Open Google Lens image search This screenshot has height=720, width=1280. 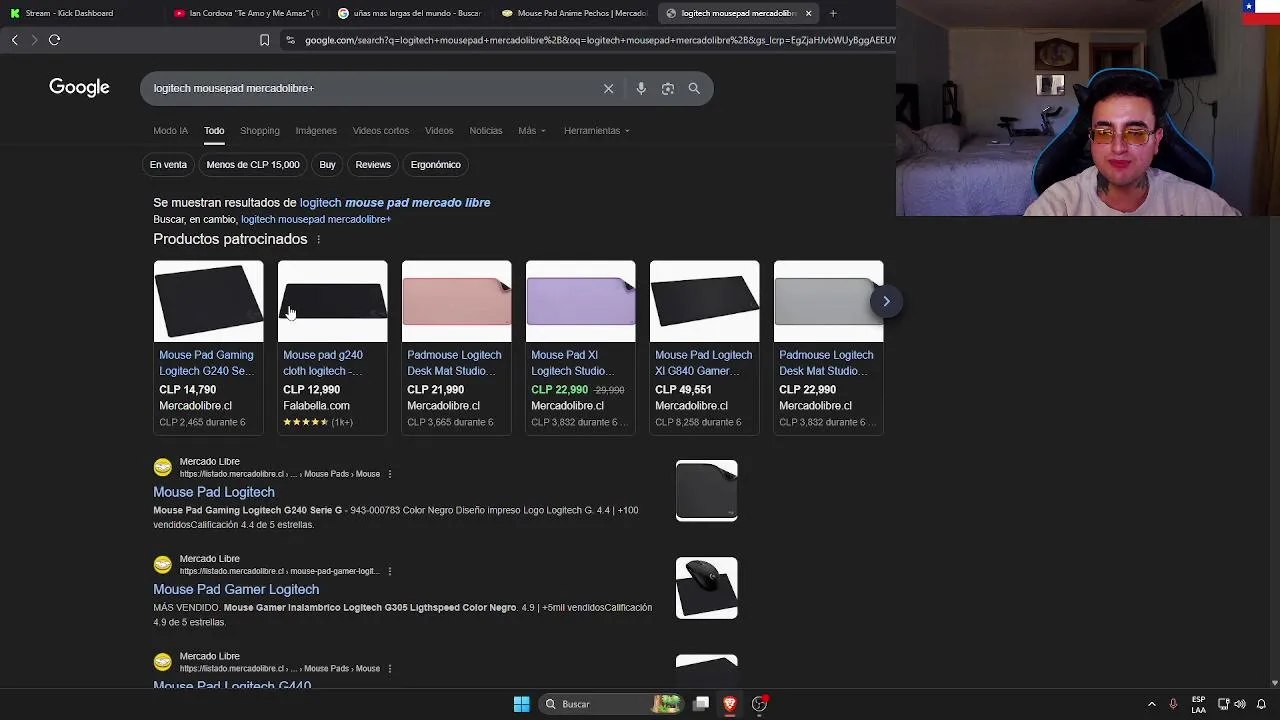[x=668, y=88]
